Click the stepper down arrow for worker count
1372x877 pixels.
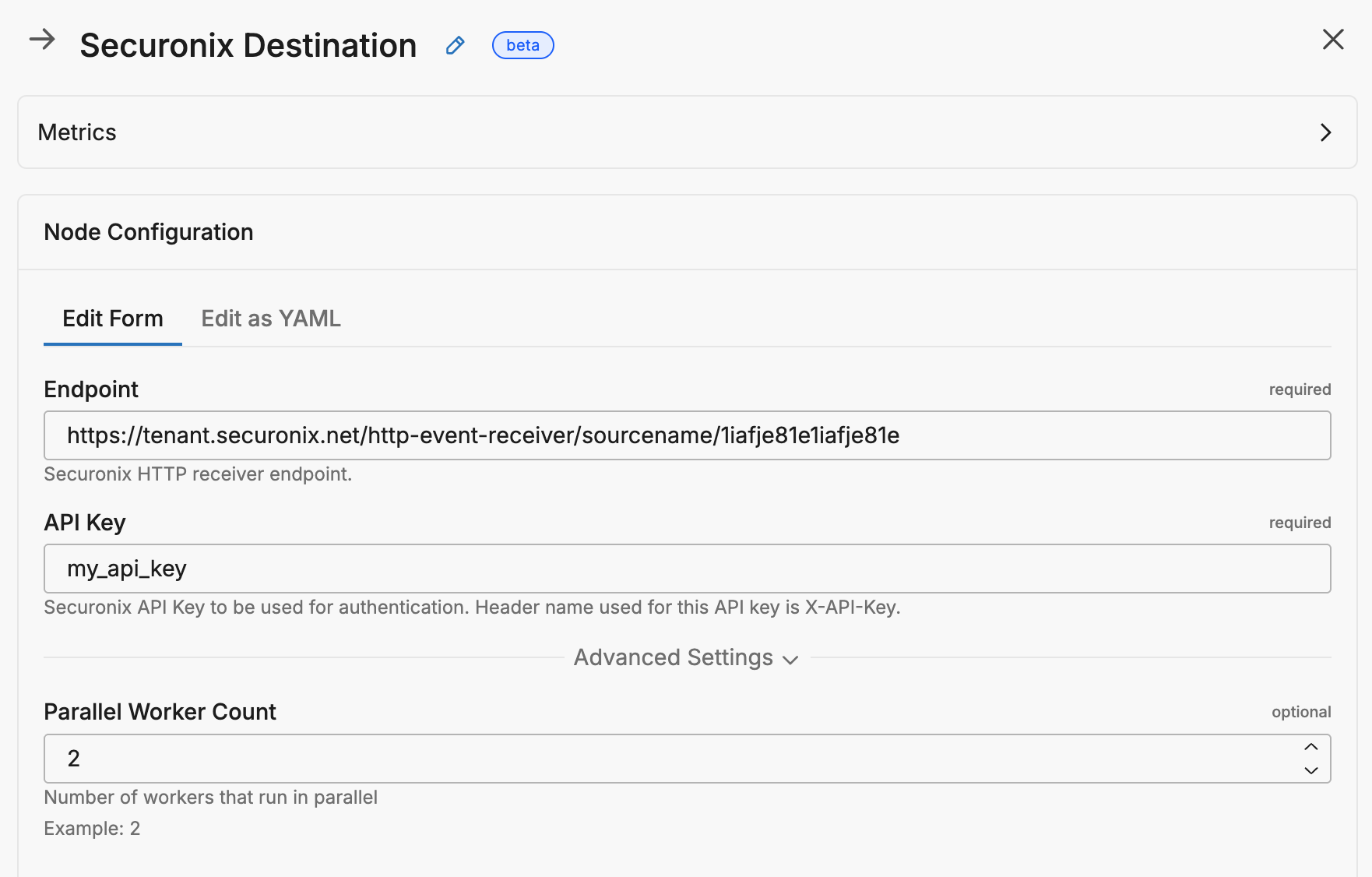(1311, 771)
